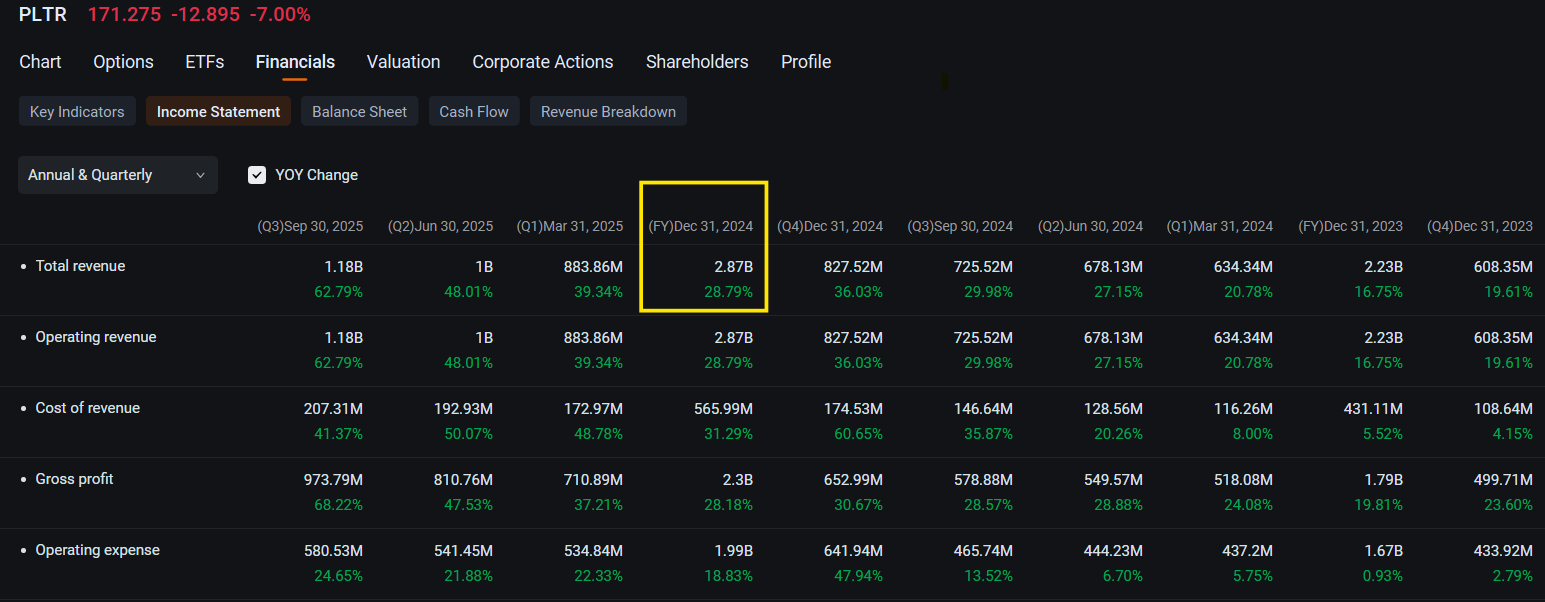Select the Financials tab
The width and height of the screenshot is (1545, 602).
click(295, 62)
